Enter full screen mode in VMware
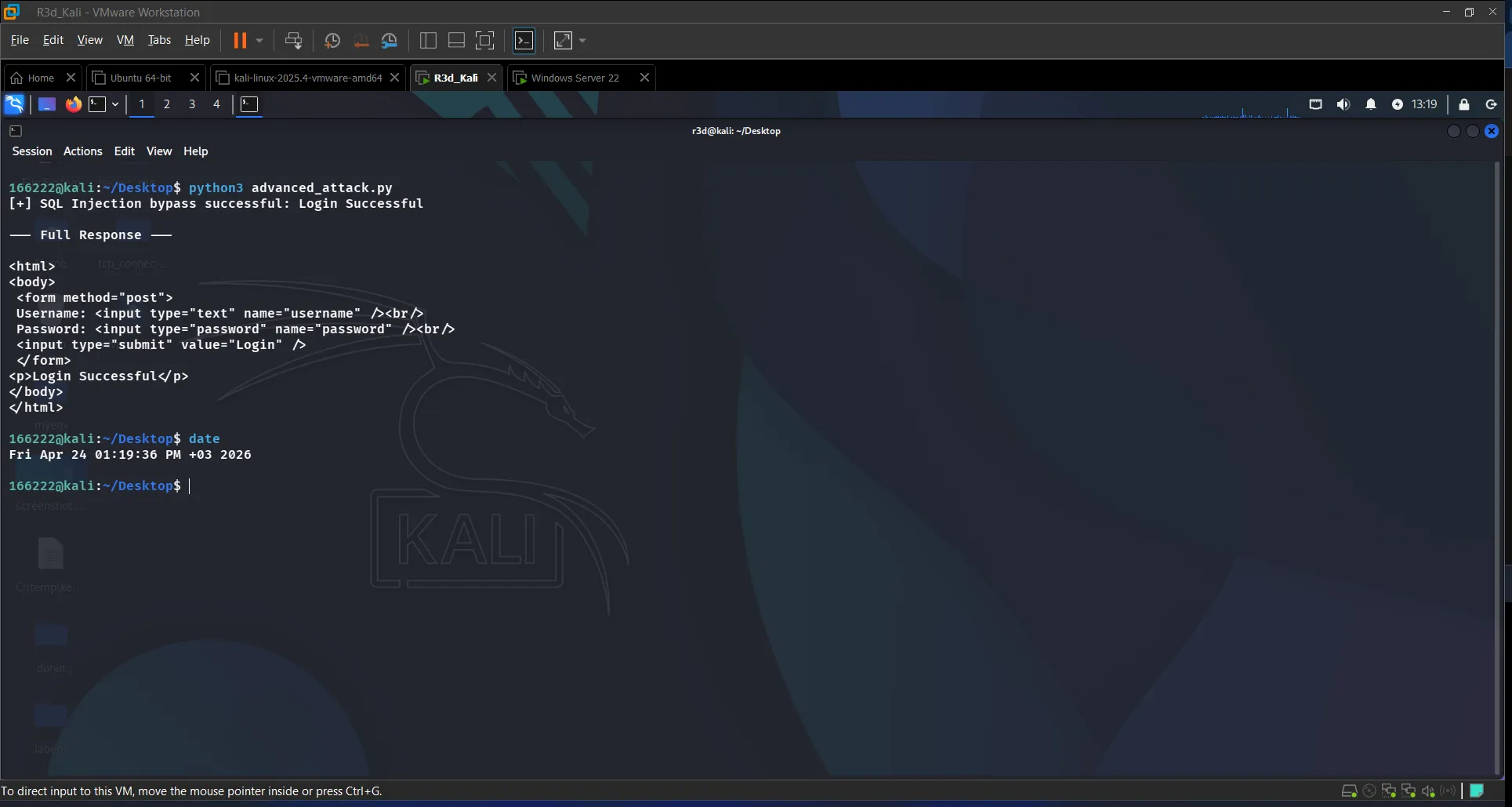 tap(485, 40)
